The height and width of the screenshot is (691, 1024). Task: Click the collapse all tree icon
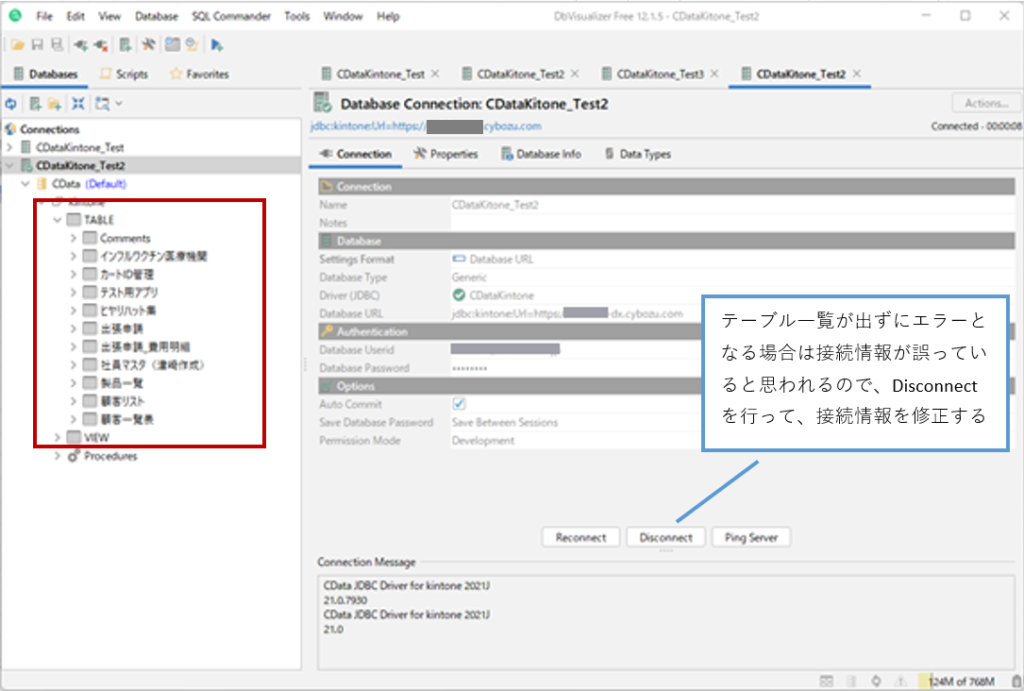pos(78,103)
